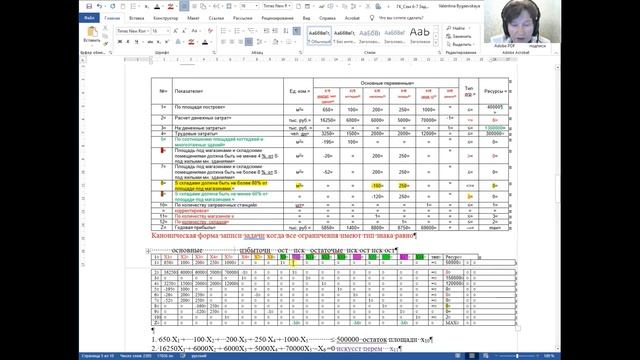
Task: Open the Font dialog launcher
Action: point(213,53)
